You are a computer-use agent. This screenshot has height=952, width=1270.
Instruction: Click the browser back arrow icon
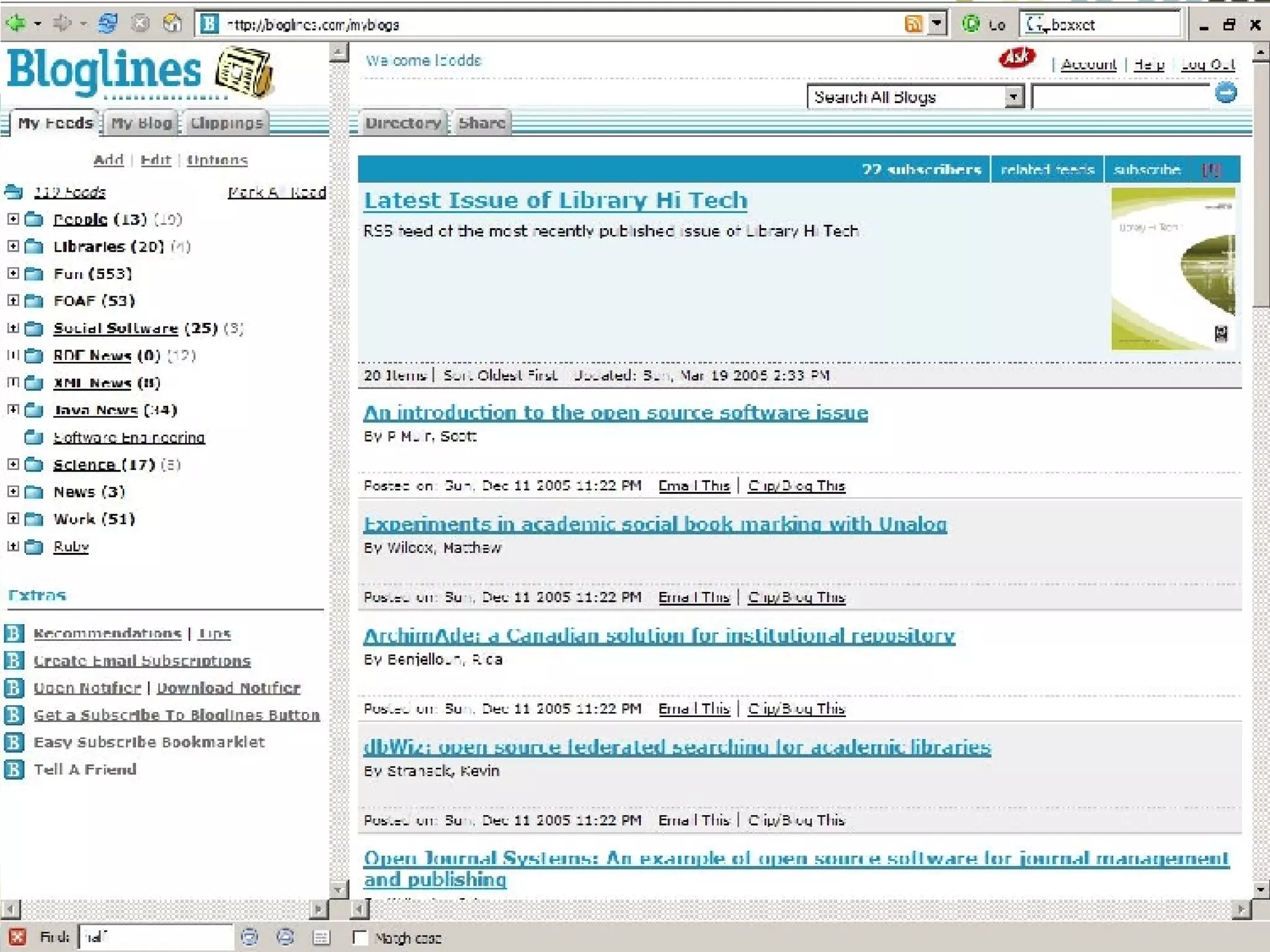17,24
